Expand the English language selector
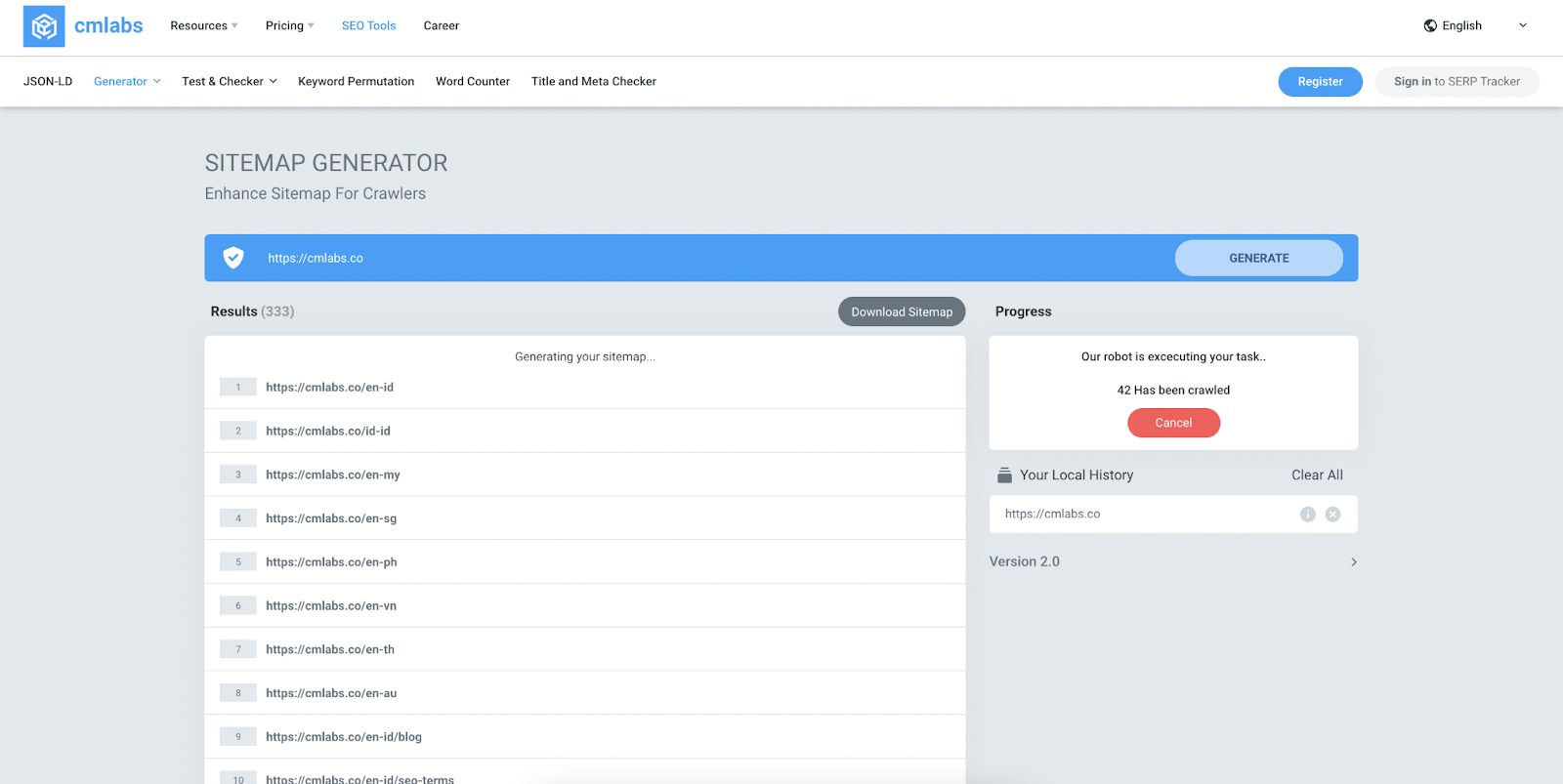Viewport: 1563px width, 784px height. tap(1475, 26)
